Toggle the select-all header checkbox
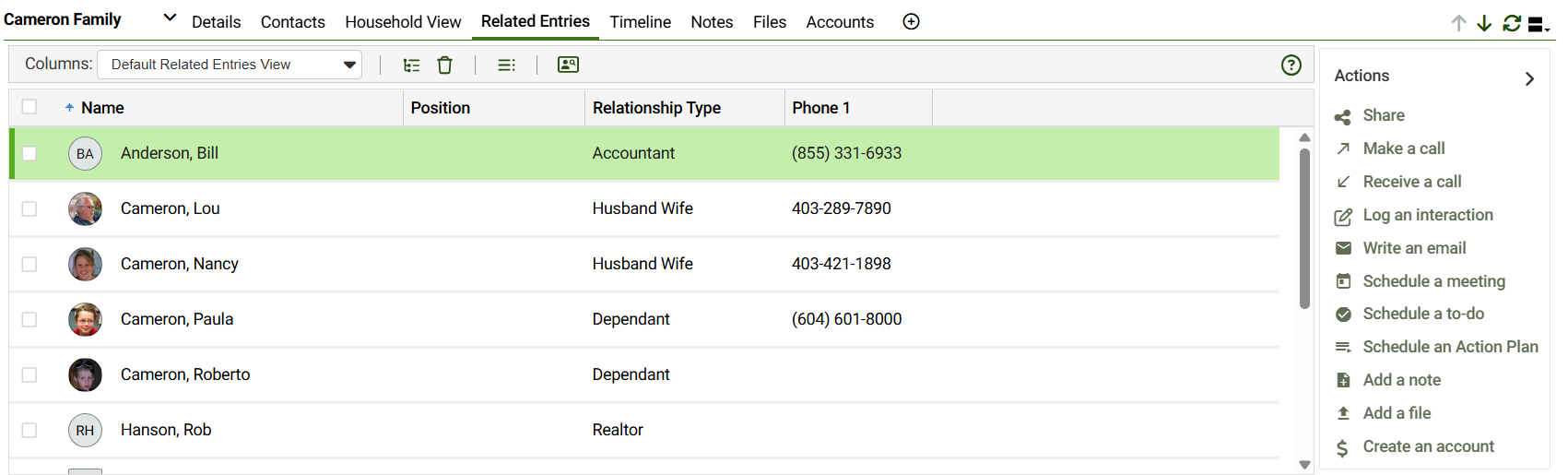Screen dimensions: 1568x475 tap(29, 107)
